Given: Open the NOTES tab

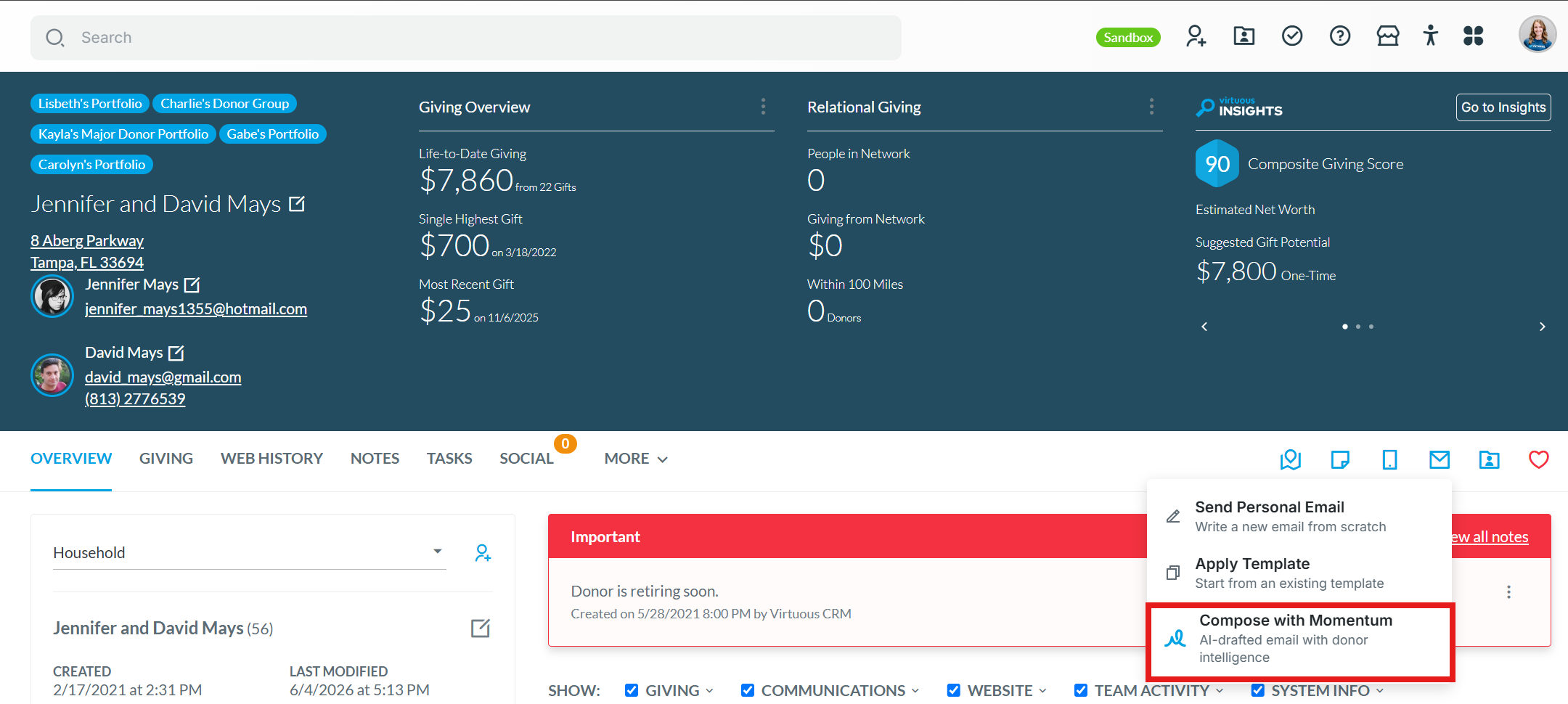Looking at the screenshot, I should coord(375,459).
